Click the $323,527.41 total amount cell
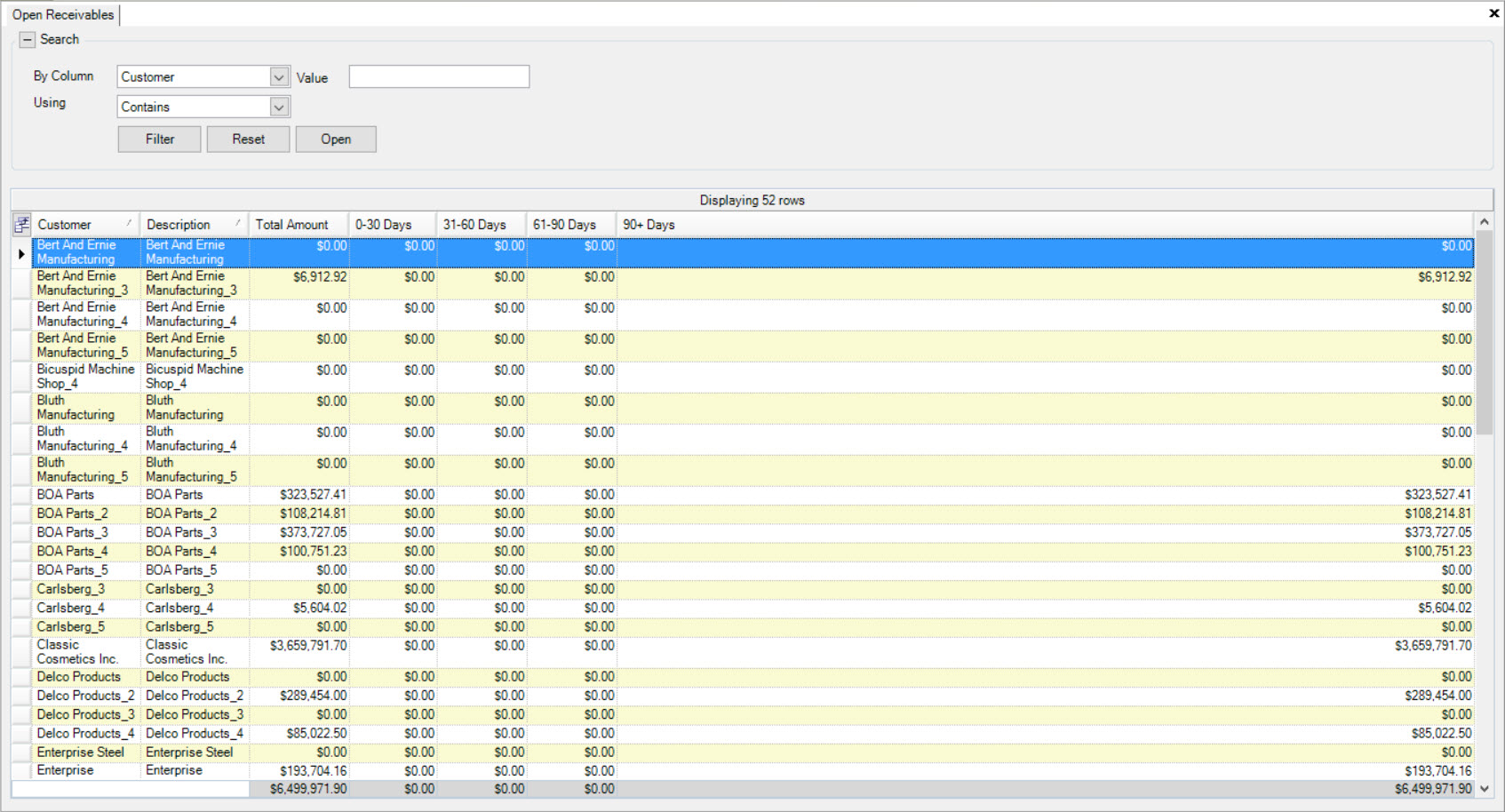 (299, 496)
